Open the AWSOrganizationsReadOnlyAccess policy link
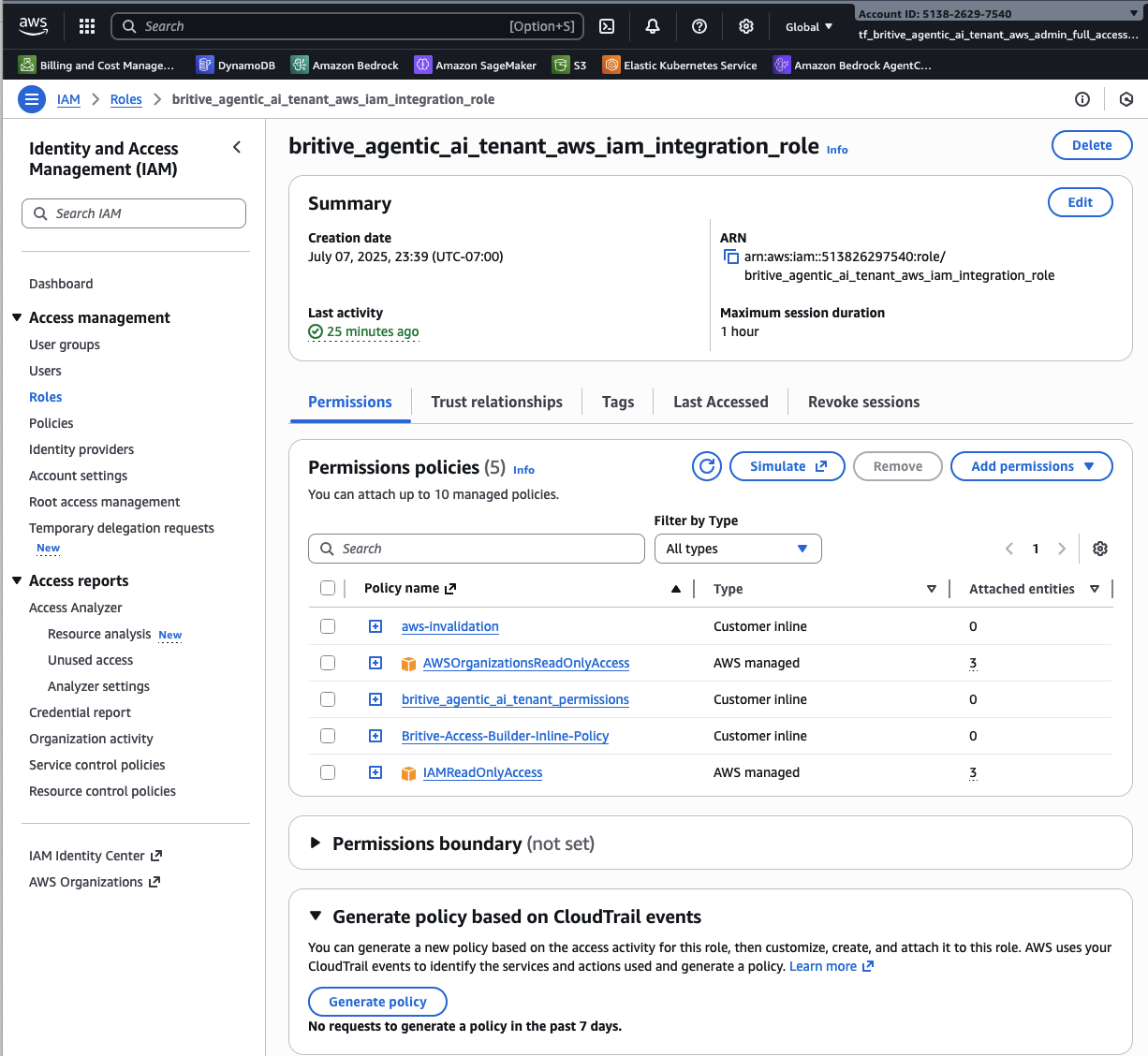This screenshot has height=1056, width=1148. (x=525, y=663)
